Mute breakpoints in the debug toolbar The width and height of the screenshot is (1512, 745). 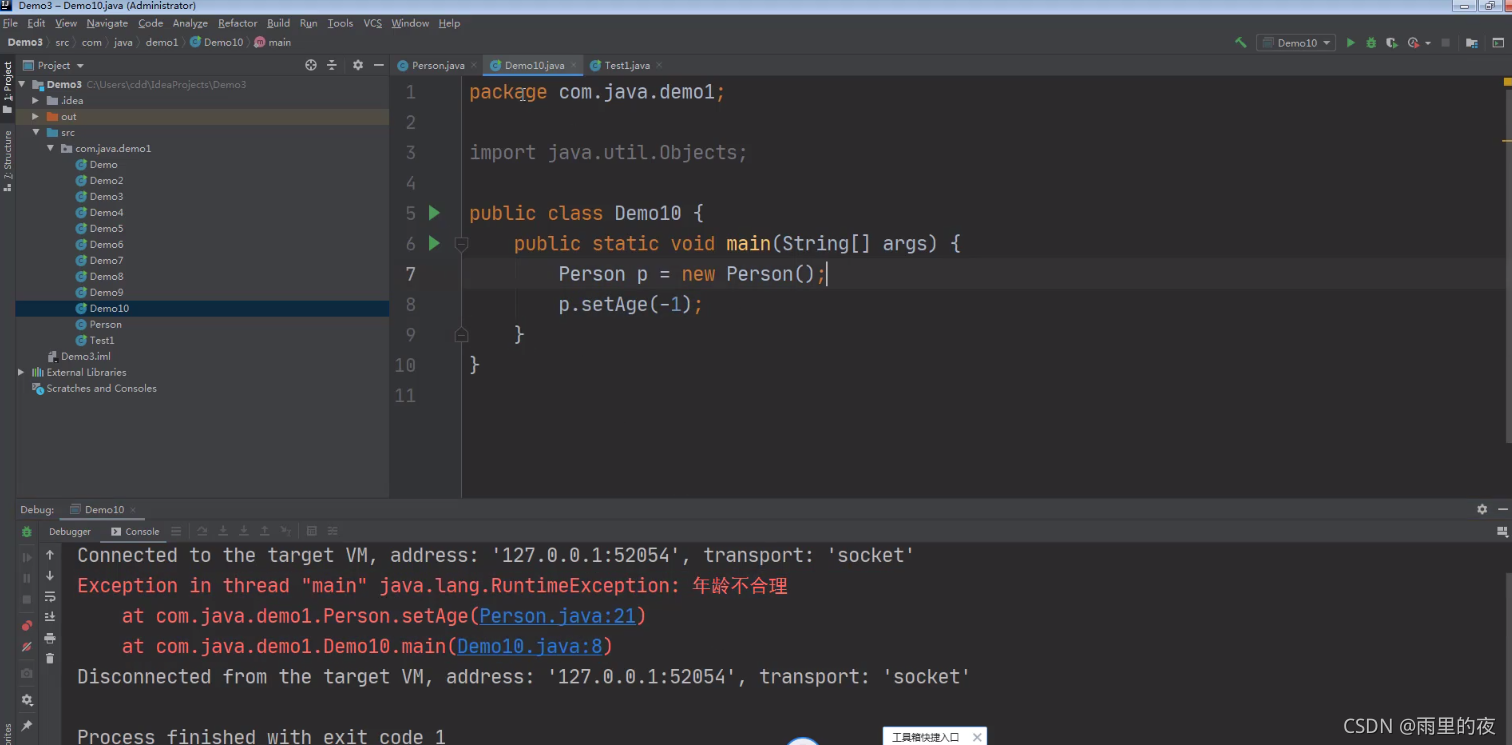click(27, 647)
